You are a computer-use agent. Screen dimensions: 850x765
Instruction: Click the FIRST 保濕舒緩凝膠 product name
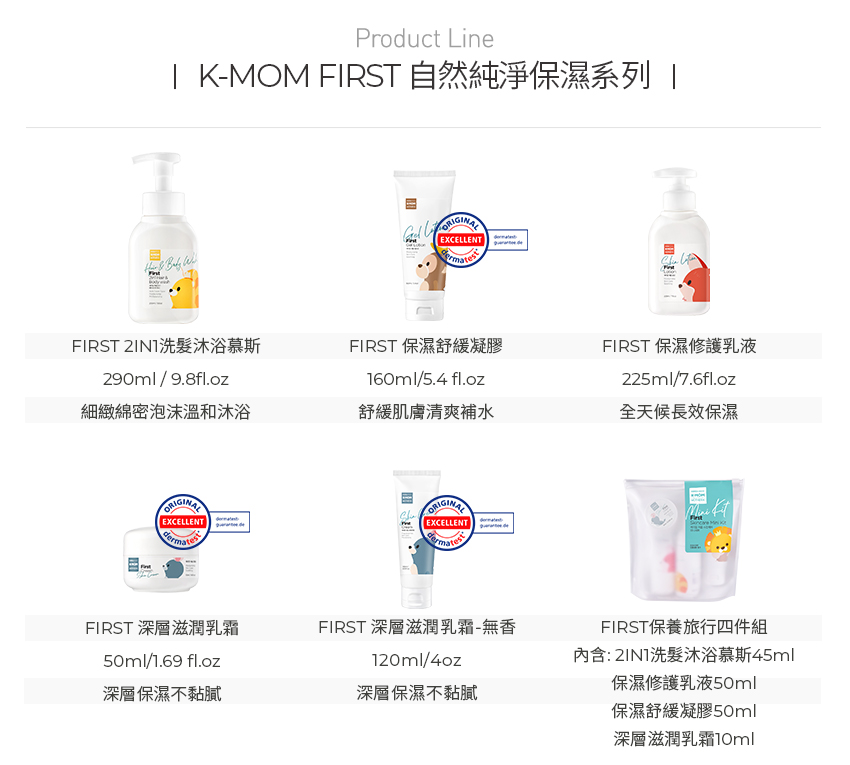[426, 346]
